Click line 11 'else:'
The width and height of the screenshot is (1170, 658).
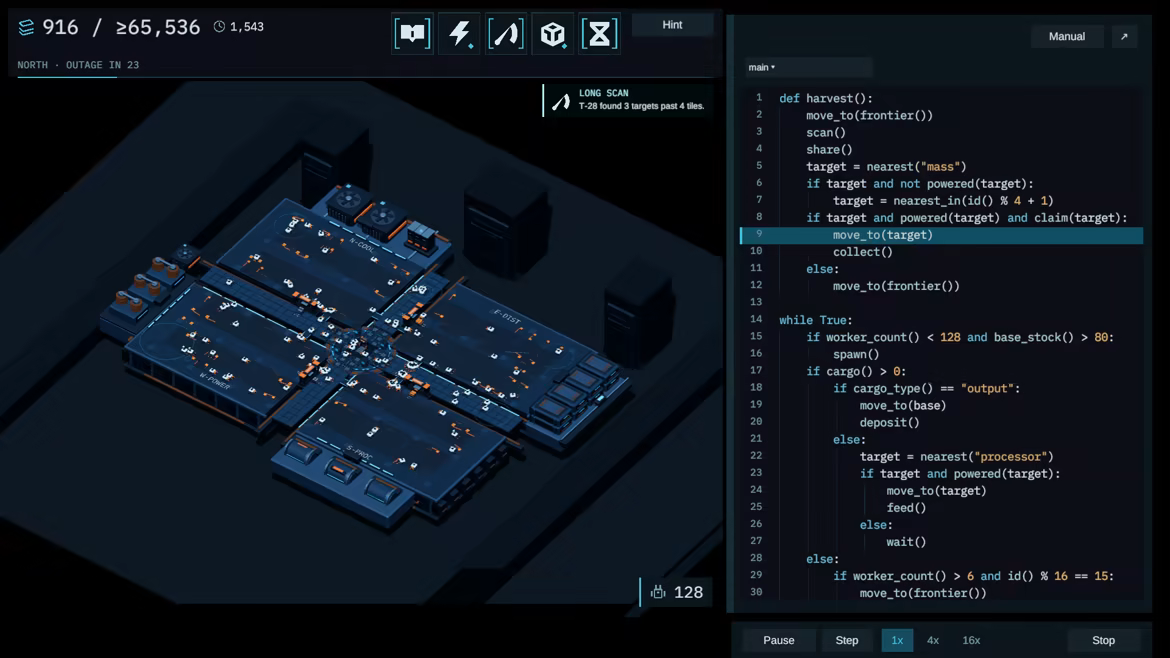tap(822, 269)
